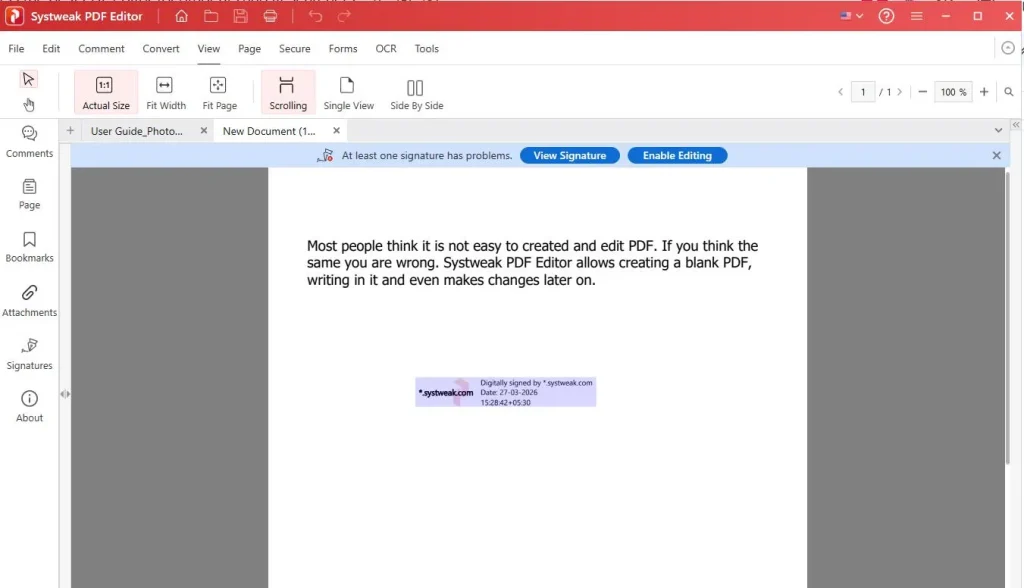Close the User Guide_Photo... tab
Image resolution: width=1024 pixels, height=588 pixels.
[x=204, y=131]
